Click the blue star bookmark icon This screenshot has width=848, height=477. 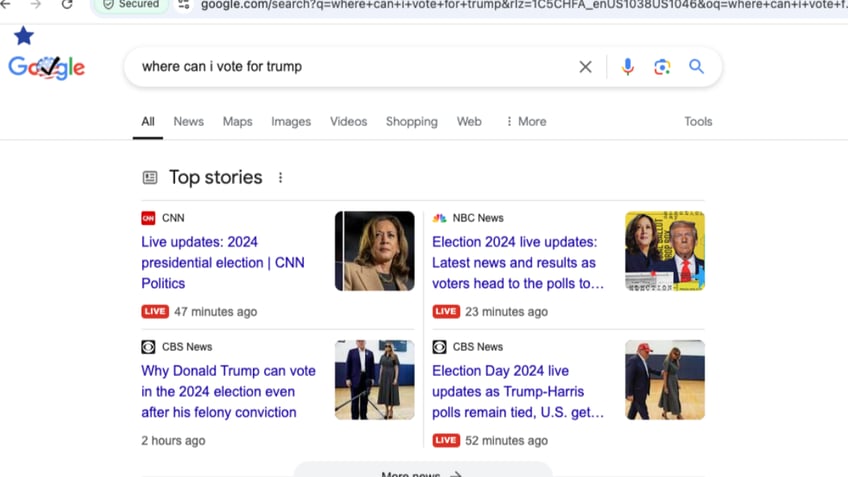pos(24,36)
